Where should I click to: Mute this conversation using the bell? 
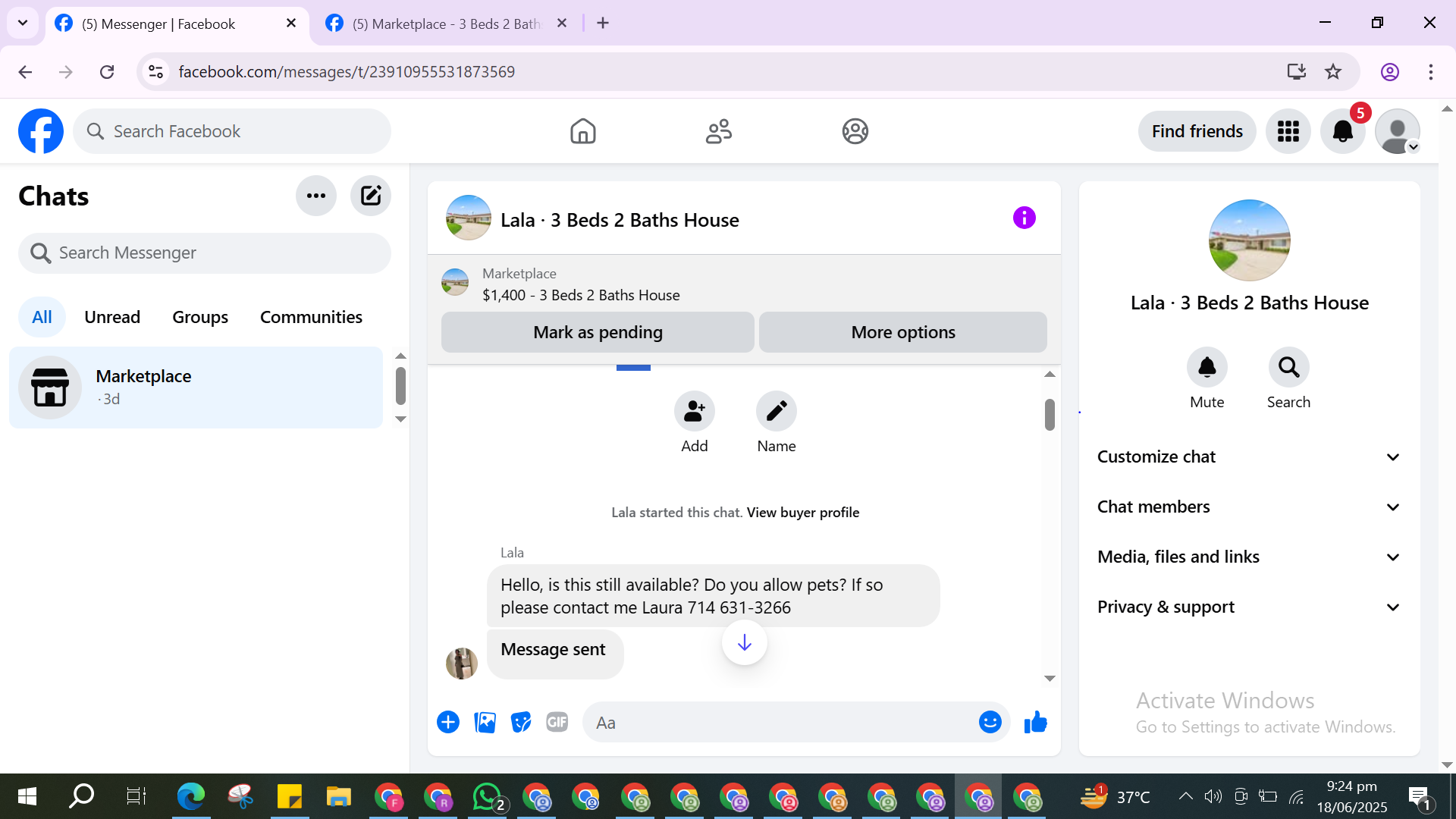(x=1207, y=367)
